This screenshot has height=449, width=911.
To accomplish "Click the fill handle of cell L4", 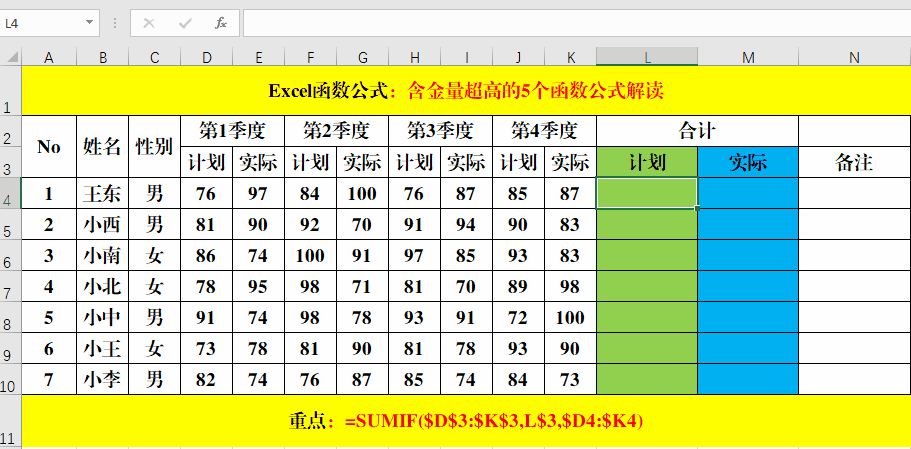I will [x=697, y=208].
